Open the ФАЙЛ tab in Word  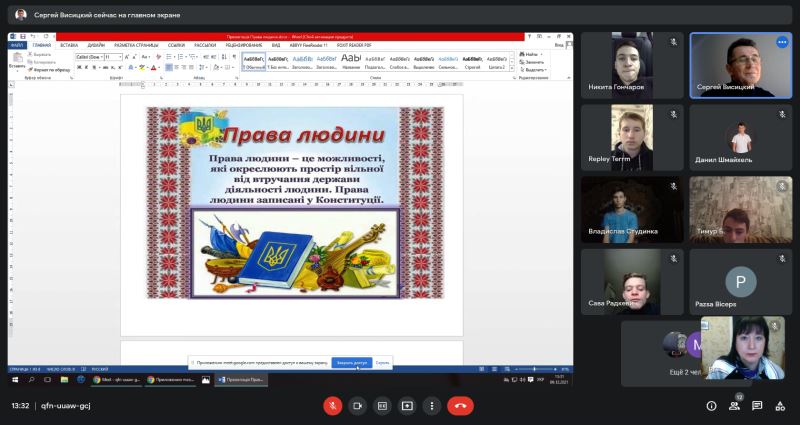pyautogui.click(x=17, y=45)
